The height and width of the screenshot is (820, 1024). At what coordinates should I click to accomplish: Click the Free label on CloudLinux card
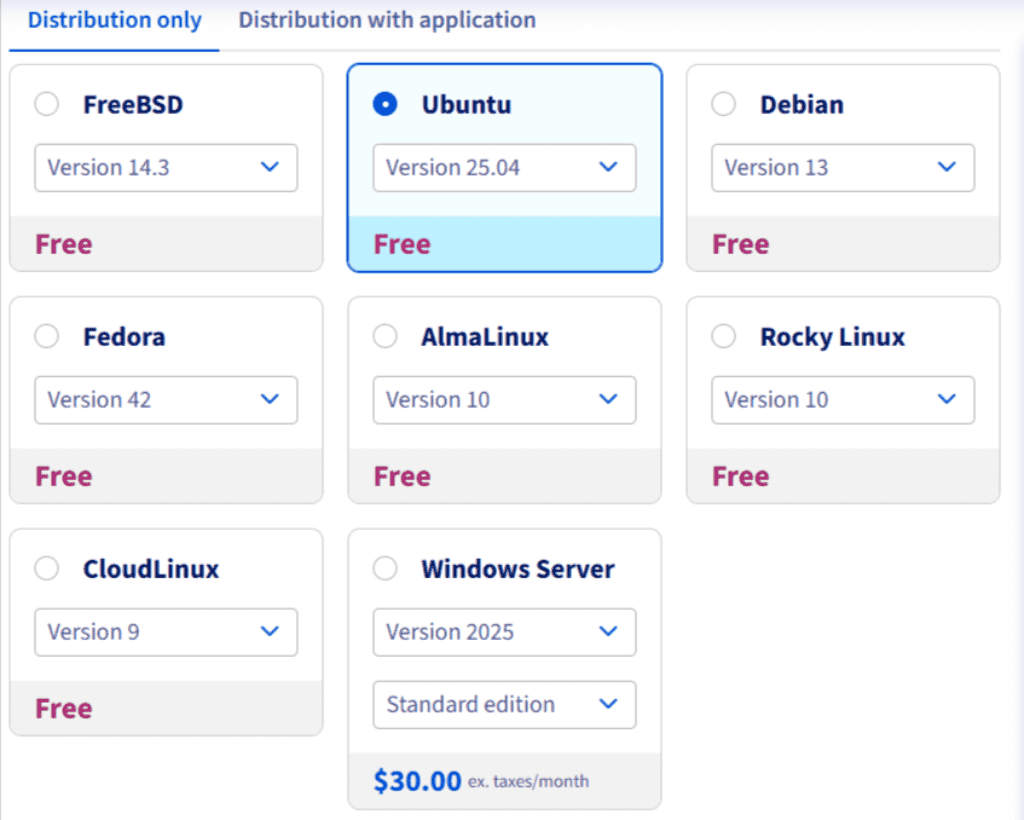click(64, 708)
